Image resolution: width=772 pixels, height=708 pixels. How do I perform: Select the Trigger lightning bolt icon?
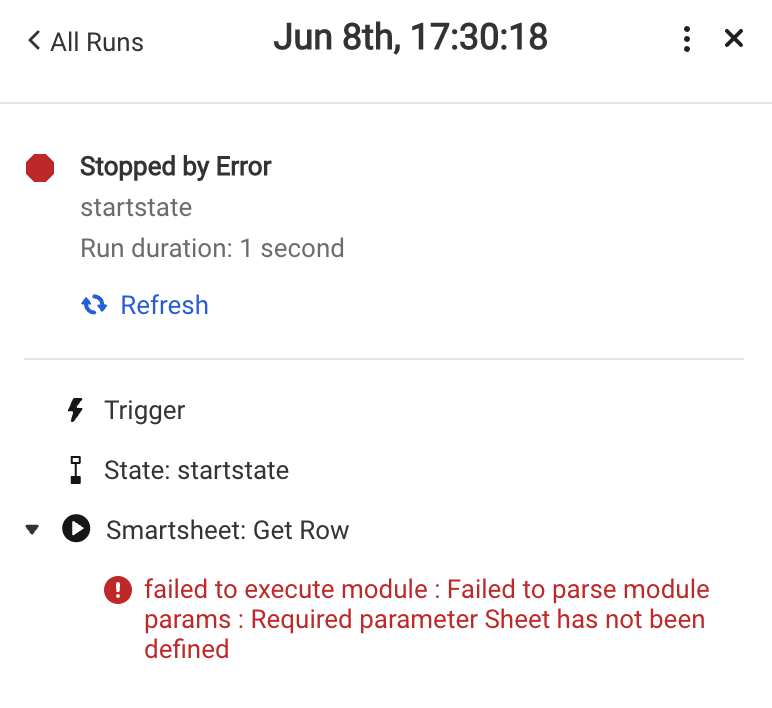click(x=75, y=410)
